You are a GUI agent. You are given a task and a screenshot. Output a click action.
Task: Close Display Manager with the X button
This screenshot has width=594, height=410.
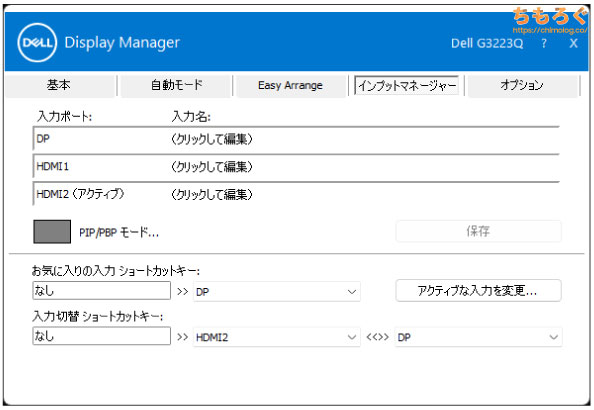coord(573,43)
